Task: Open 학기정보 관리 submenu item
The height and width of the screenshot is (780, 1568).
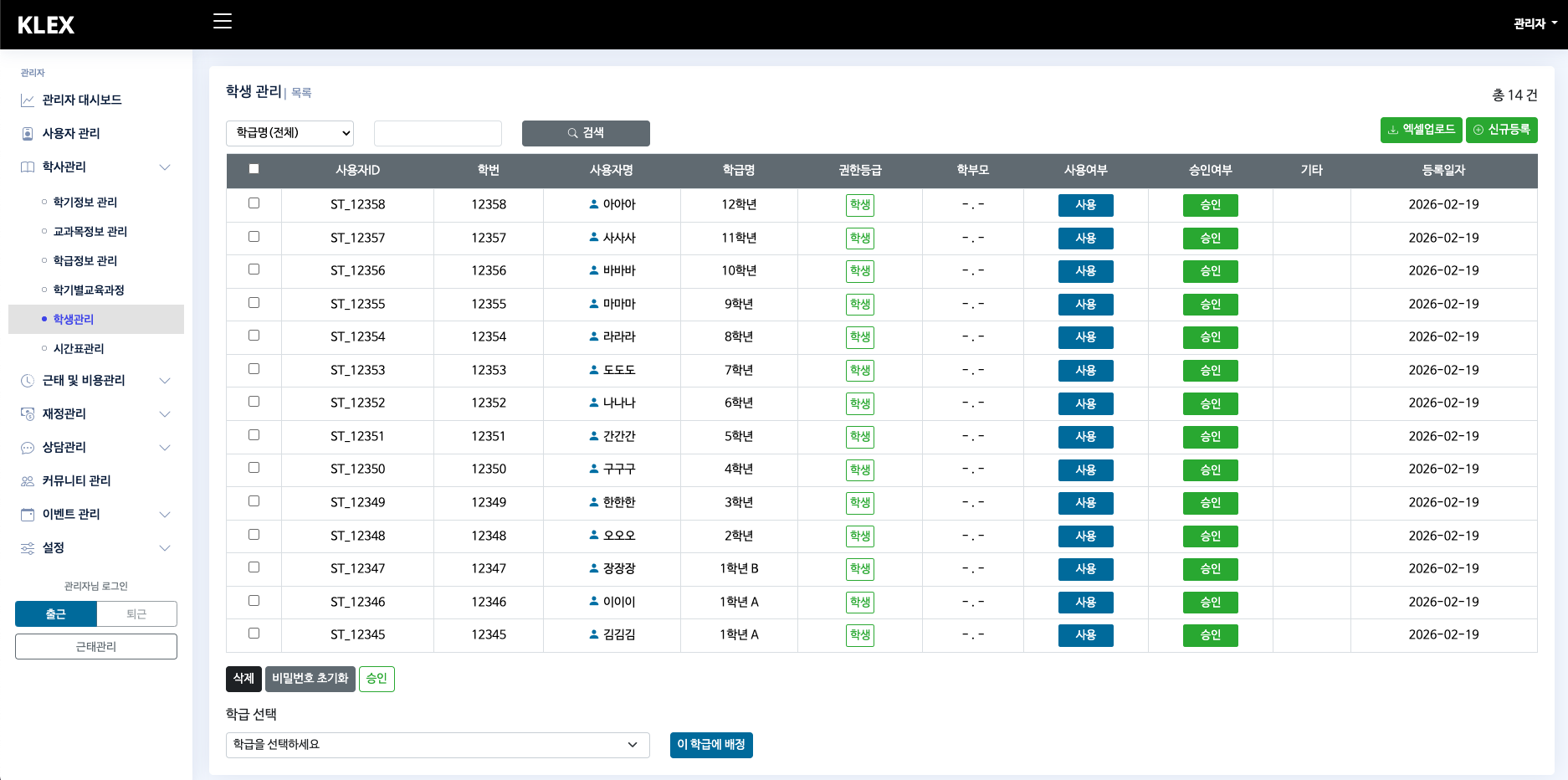Action: coord(85,203)
